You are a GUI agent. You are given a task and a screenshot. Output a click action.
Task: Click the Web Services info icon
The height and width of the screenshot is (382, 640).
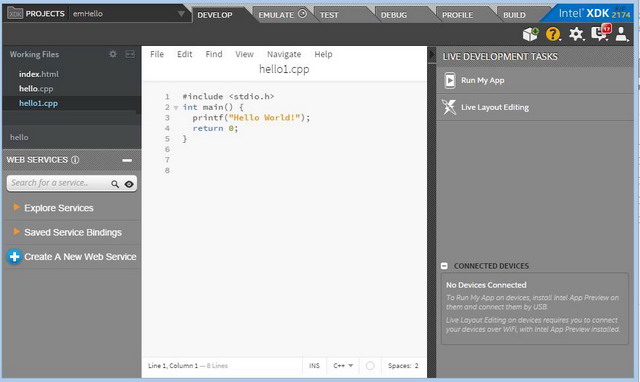click(x=75, y=160)
